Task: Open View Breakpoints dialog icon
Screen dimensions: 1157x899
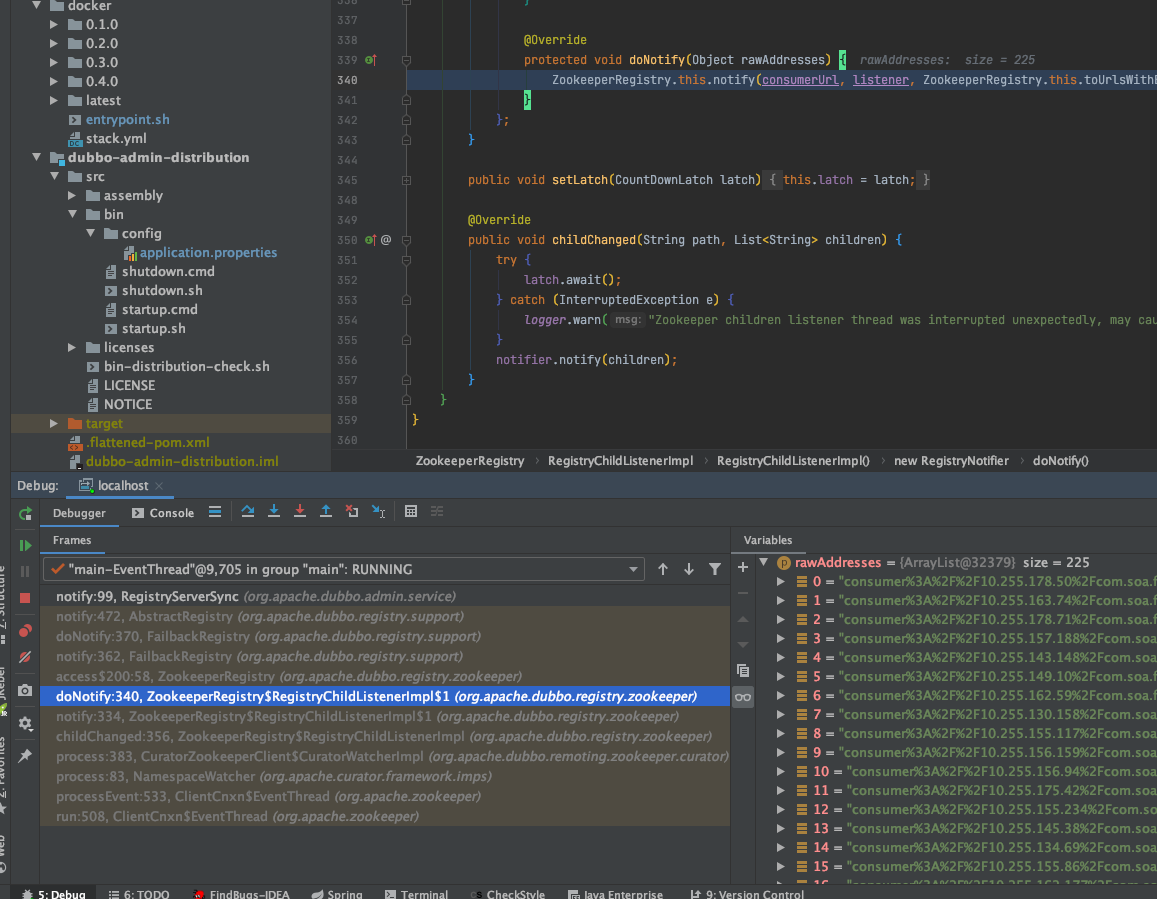Action: click(24, 632)
